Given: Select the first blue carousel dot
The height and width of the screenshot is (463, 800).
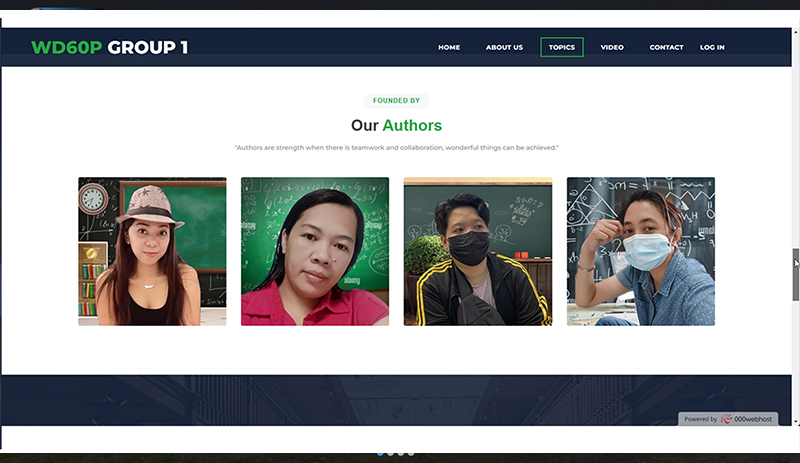Looking at the screenshot, I should 381,454.
